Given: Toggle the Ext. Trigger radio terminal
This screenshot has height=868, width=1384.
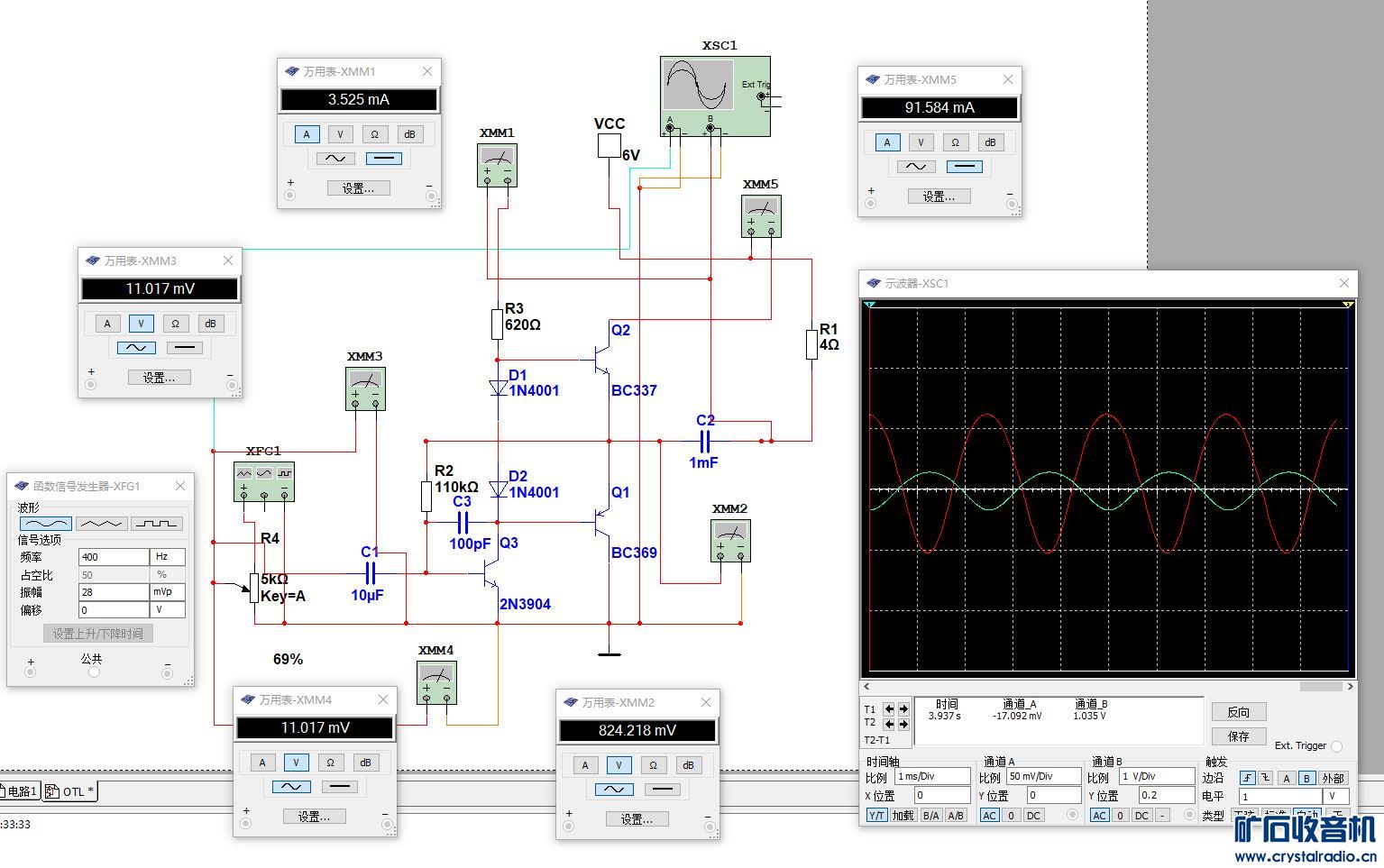Looking at the screenshot, I should tap(1336, 746).
